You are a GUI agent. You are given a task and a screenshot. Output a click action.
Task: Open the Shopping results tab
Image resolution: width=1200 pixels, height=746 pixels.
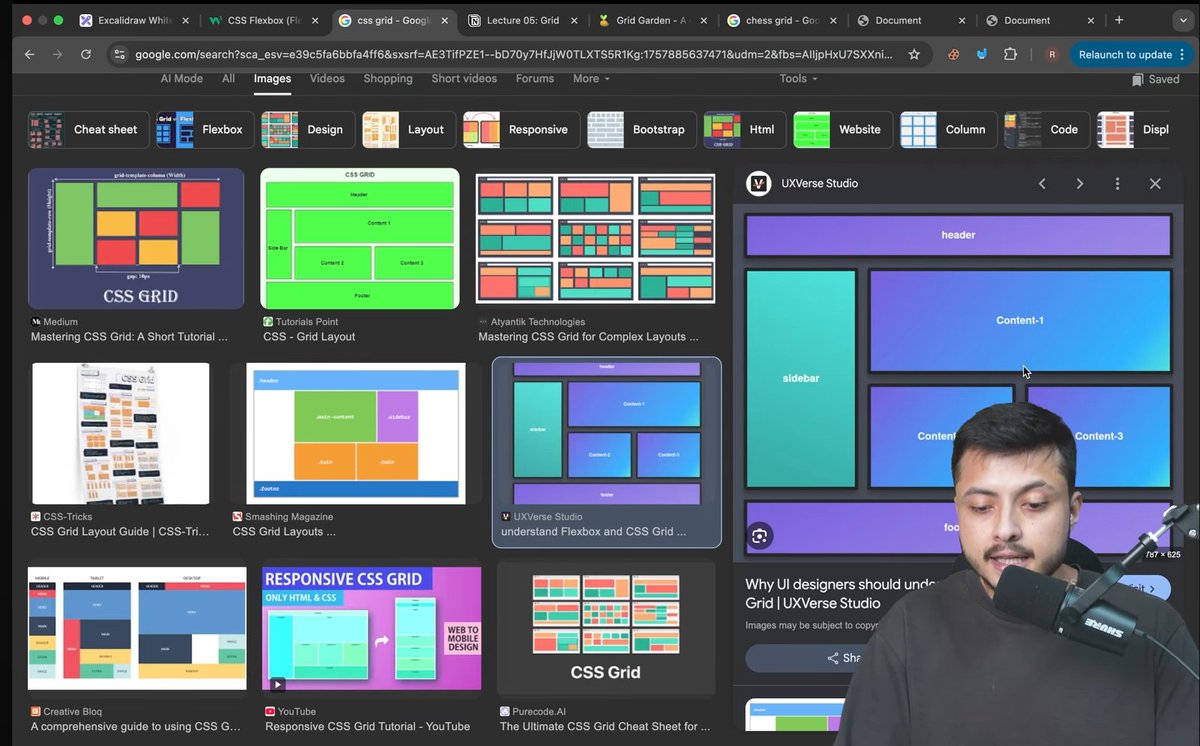click(388, 79)
